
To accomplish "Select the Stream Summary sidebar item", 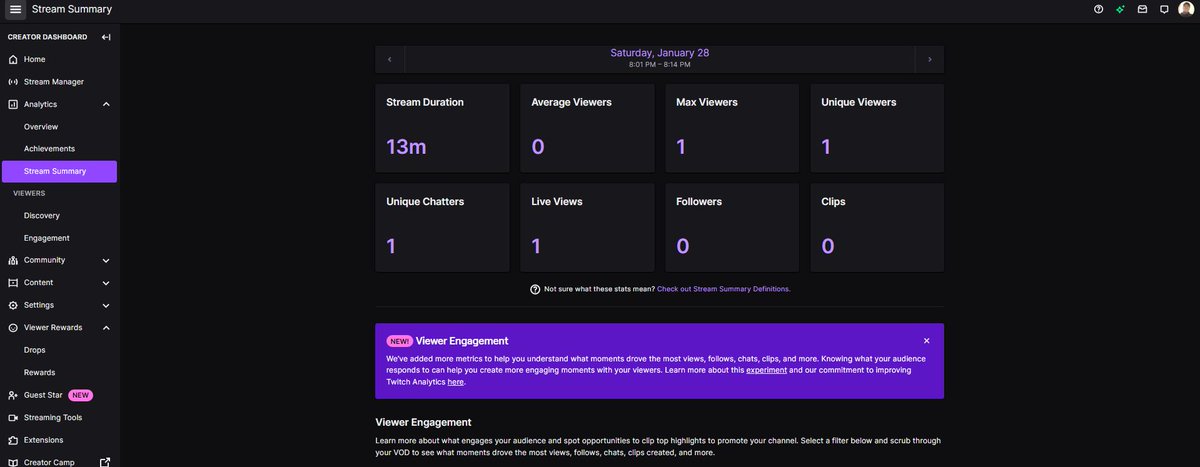I will point(59,171).
